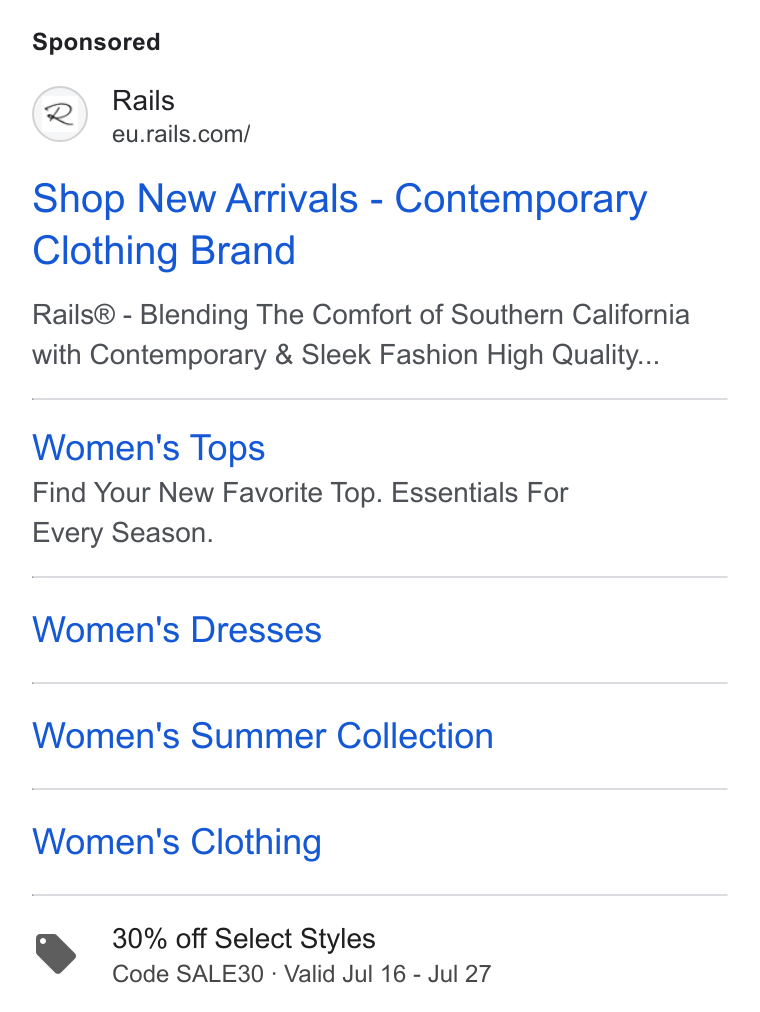The image size is (760, 1012).
Task: Click the 'Every Season.' description line
Action: click(123, 533)
